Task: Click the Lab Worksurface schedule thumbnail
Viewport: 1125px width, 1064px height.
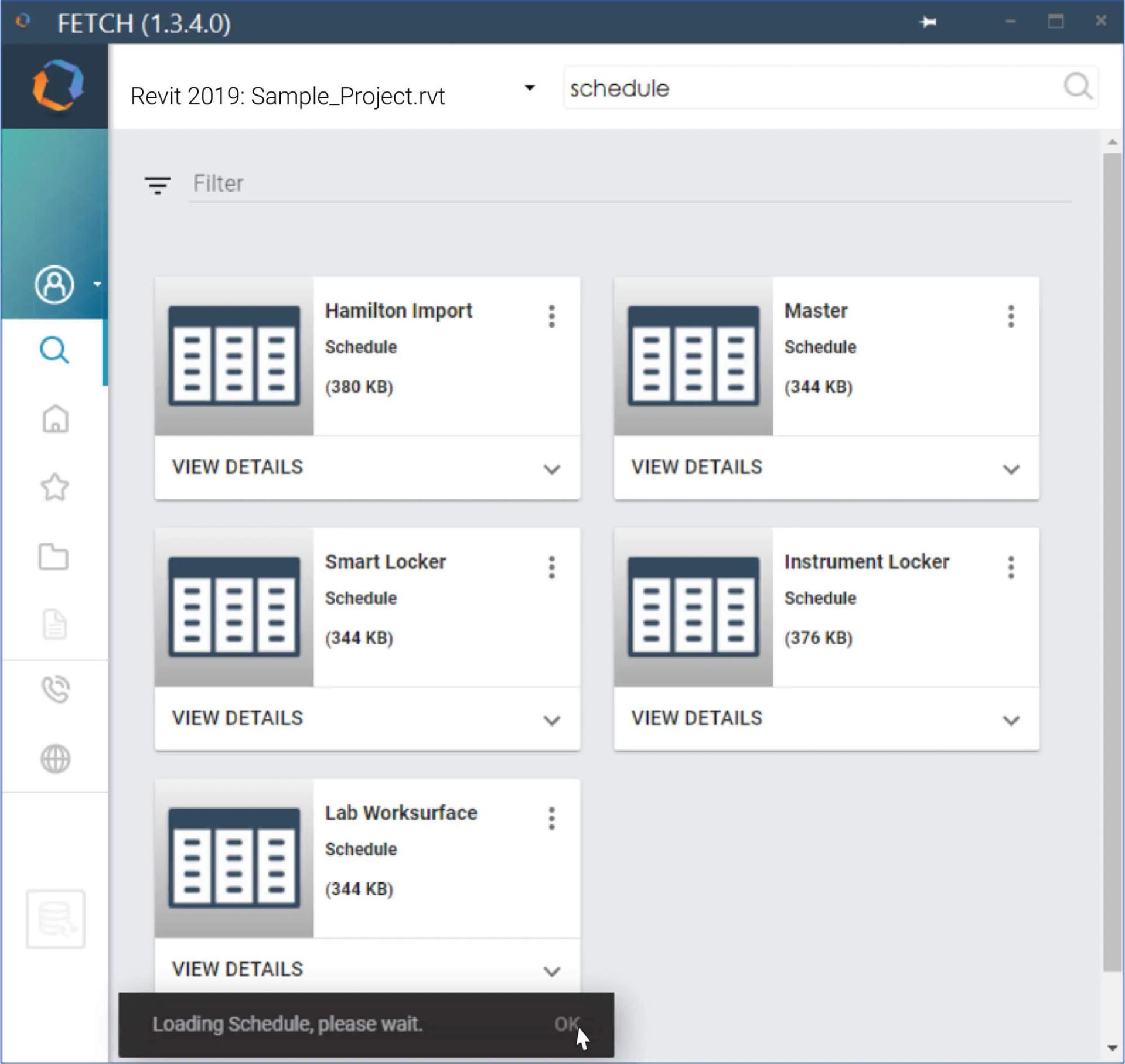Action: 234,858
